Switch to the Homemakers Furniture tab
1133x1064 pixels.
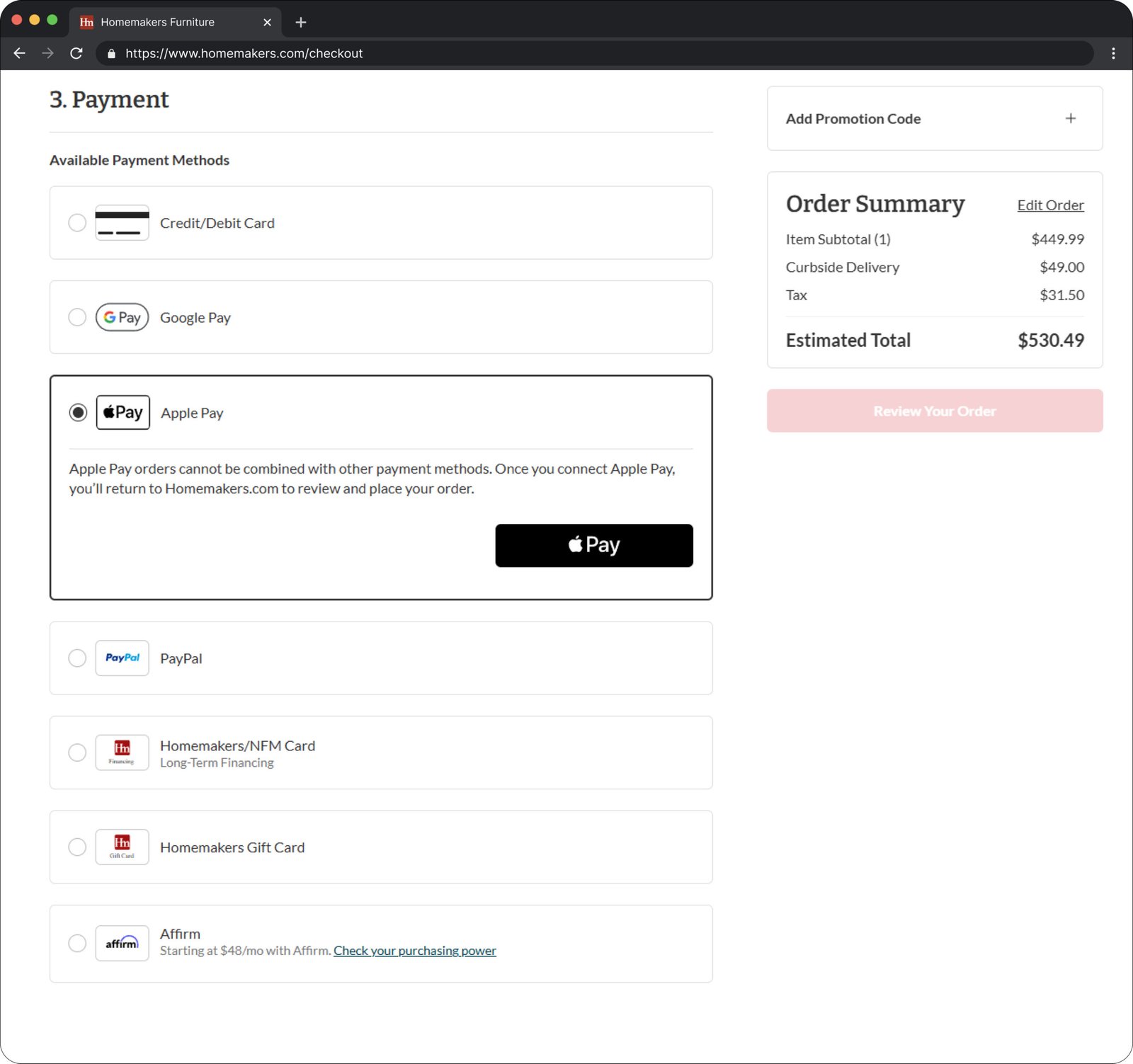170,22
